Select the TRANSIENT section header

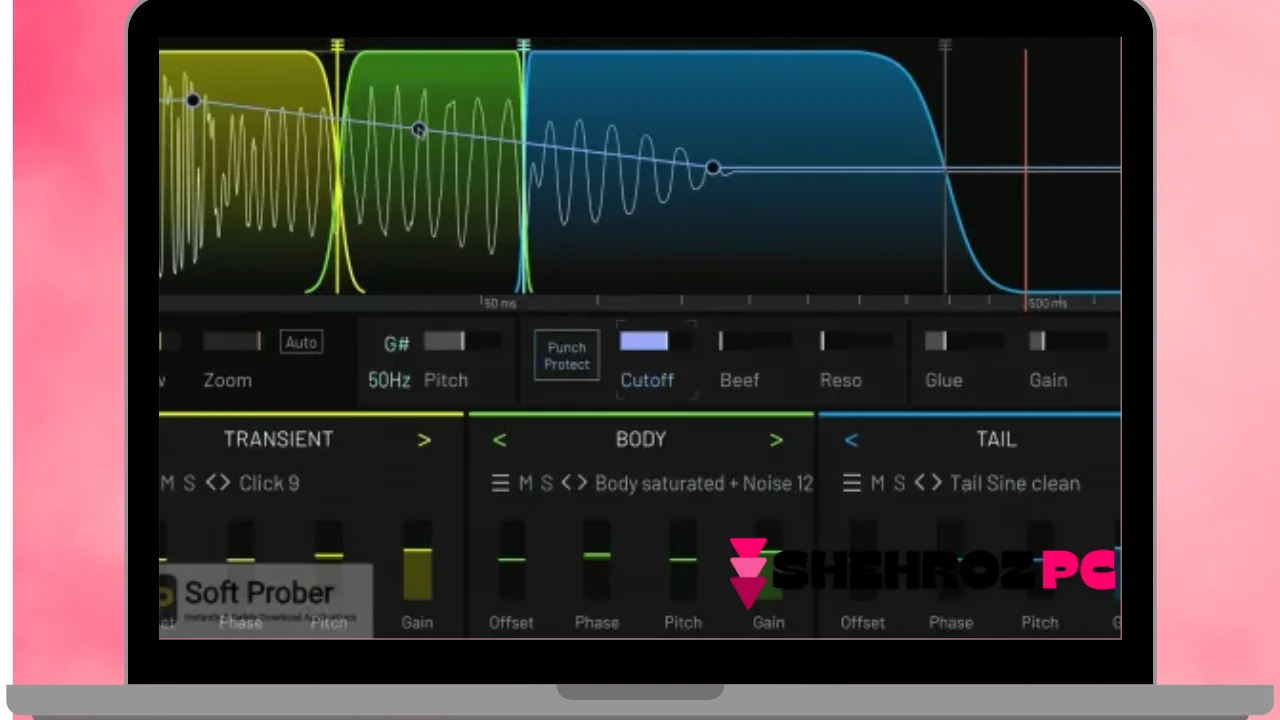[x=278, y=439]
